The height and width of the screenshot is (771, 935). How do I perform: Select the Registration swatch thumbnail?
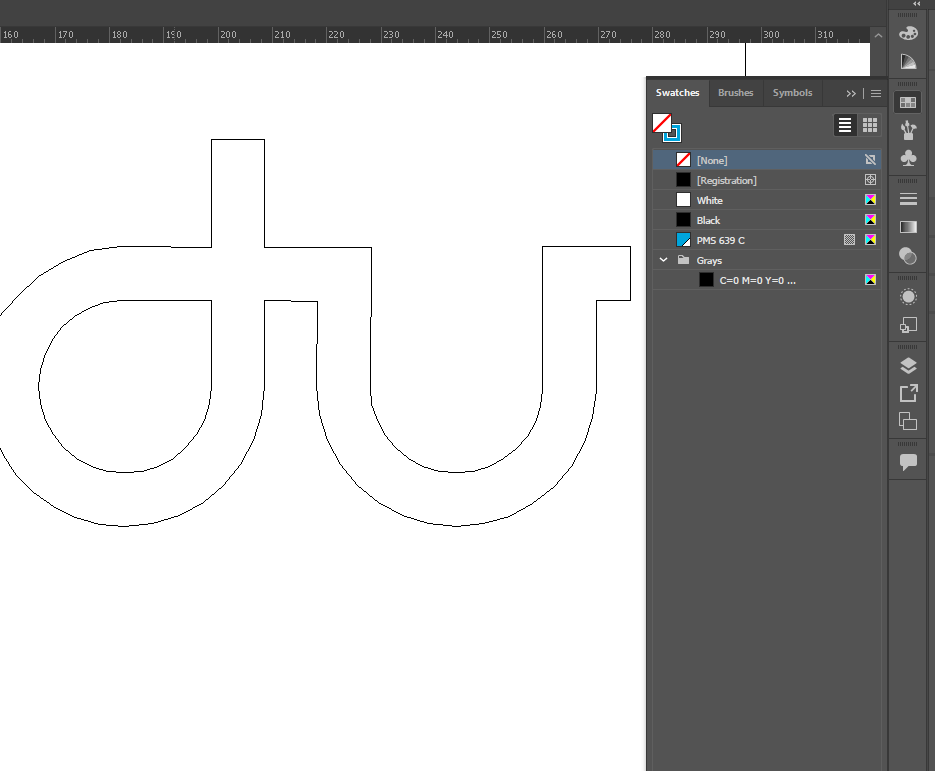(683, 179)
